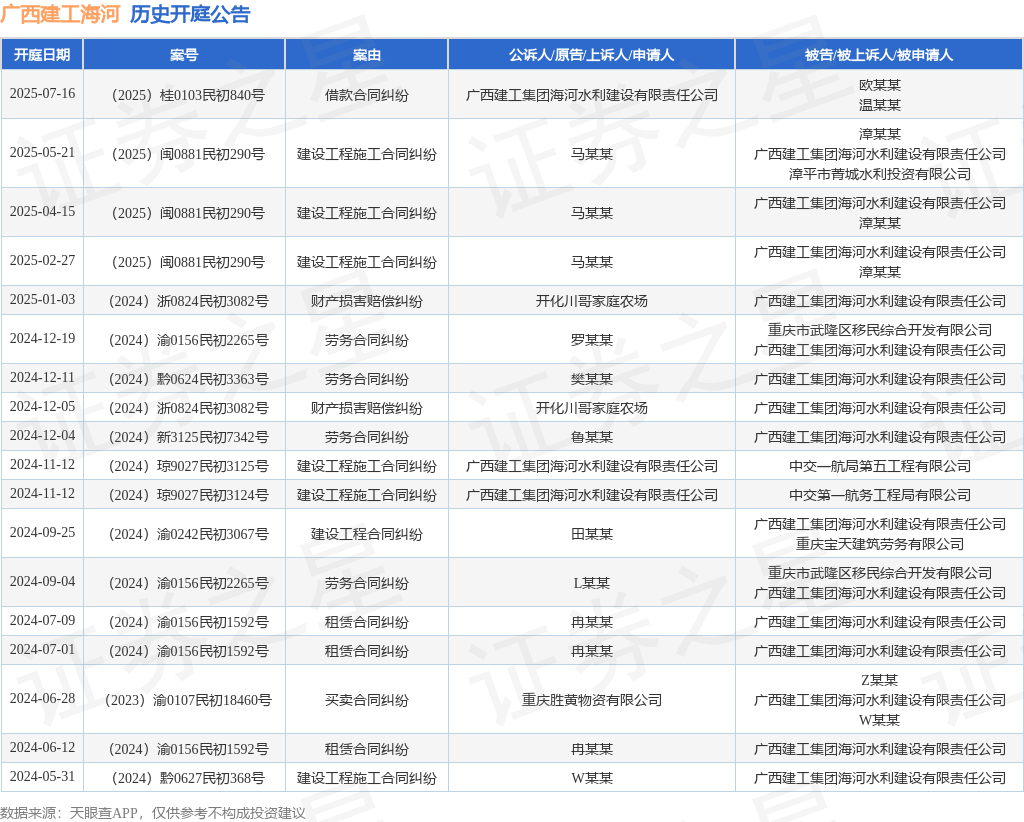This screenshot has width=1024, height=822.
Task: Click the 买卖合同纠纷 cause cell
Action: (x=366, y=701)
